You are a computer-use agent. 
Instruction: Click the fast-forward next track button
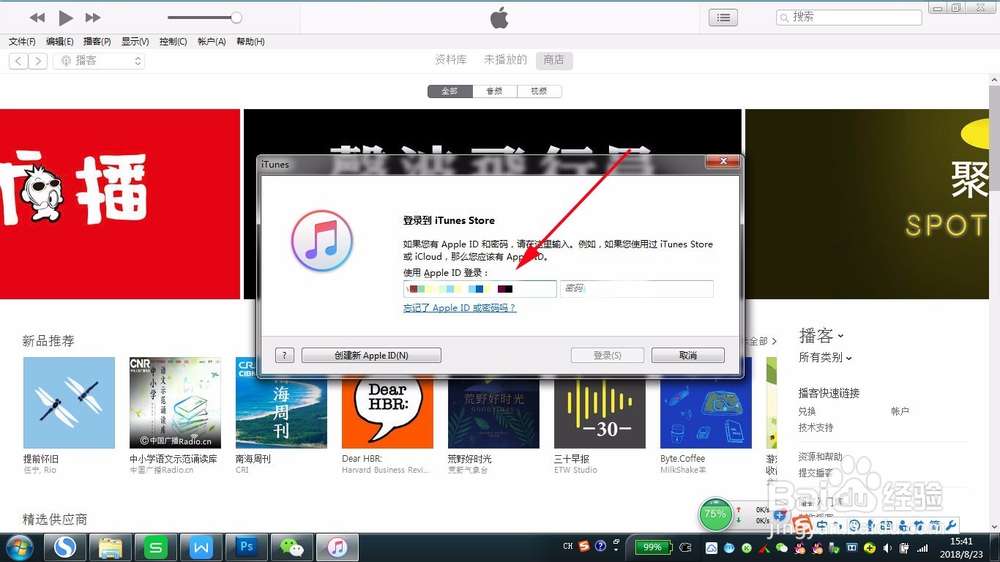tap(93, 18)
